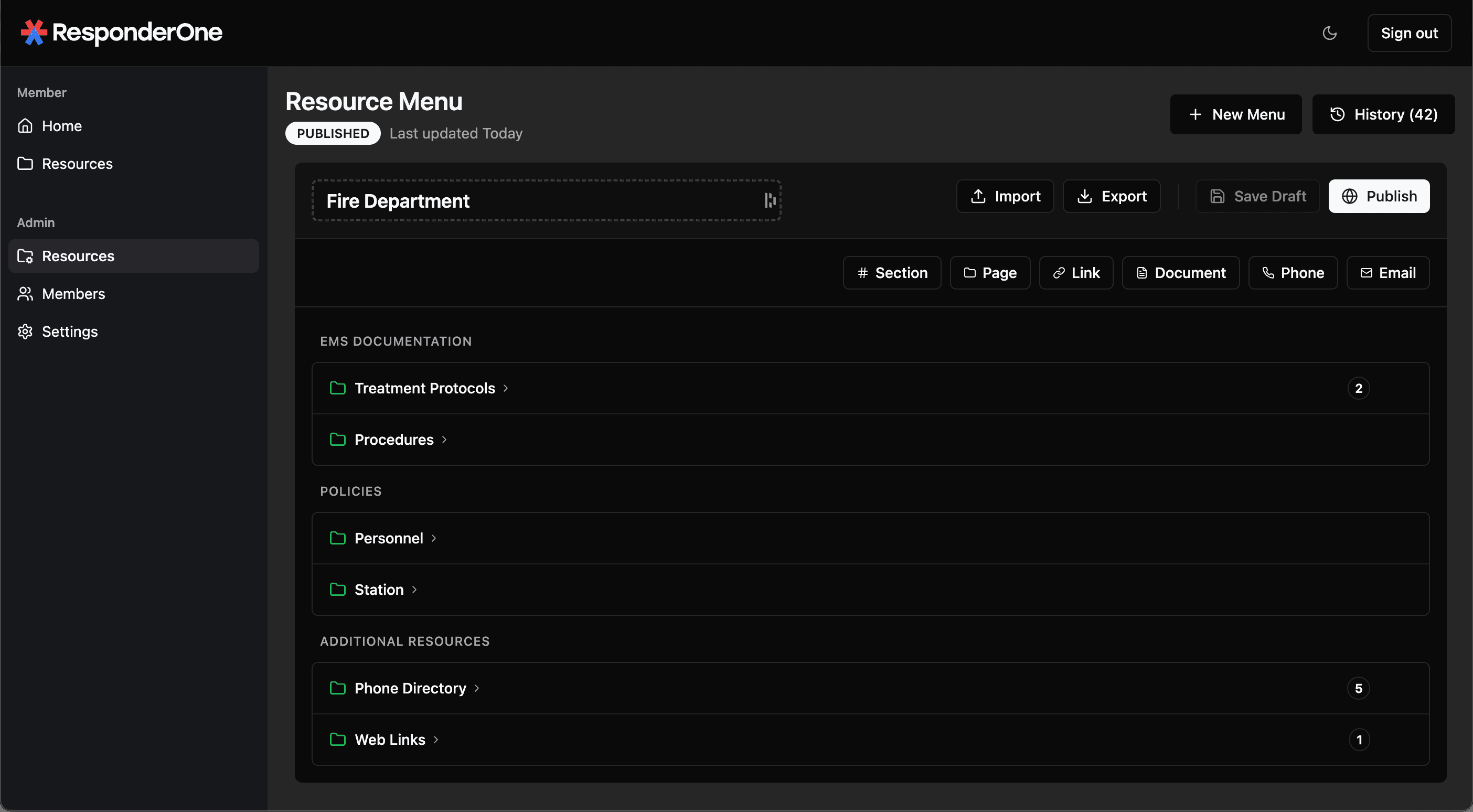This screenshot has width=1473, height=812.
Task: Toggle dark mode with the moon icon
Action: (1329, 33)
